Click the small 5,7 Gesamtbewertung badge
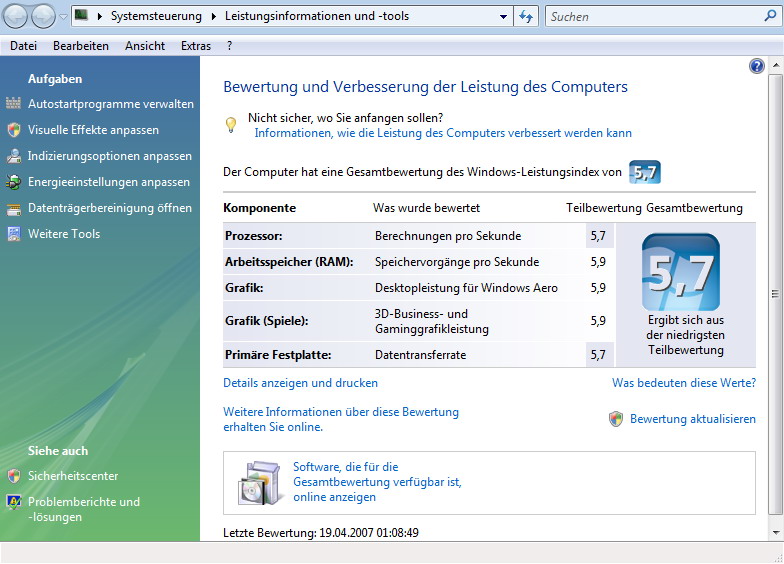The width and height of the screenshot is (784, 564). 644,172
